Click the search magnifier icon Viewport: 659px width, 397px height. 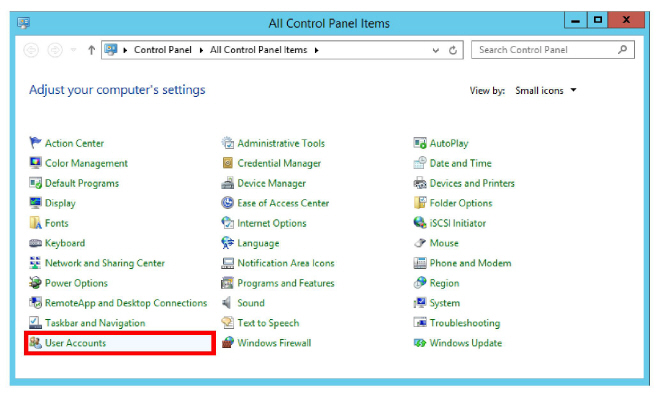tap(622, 50)
